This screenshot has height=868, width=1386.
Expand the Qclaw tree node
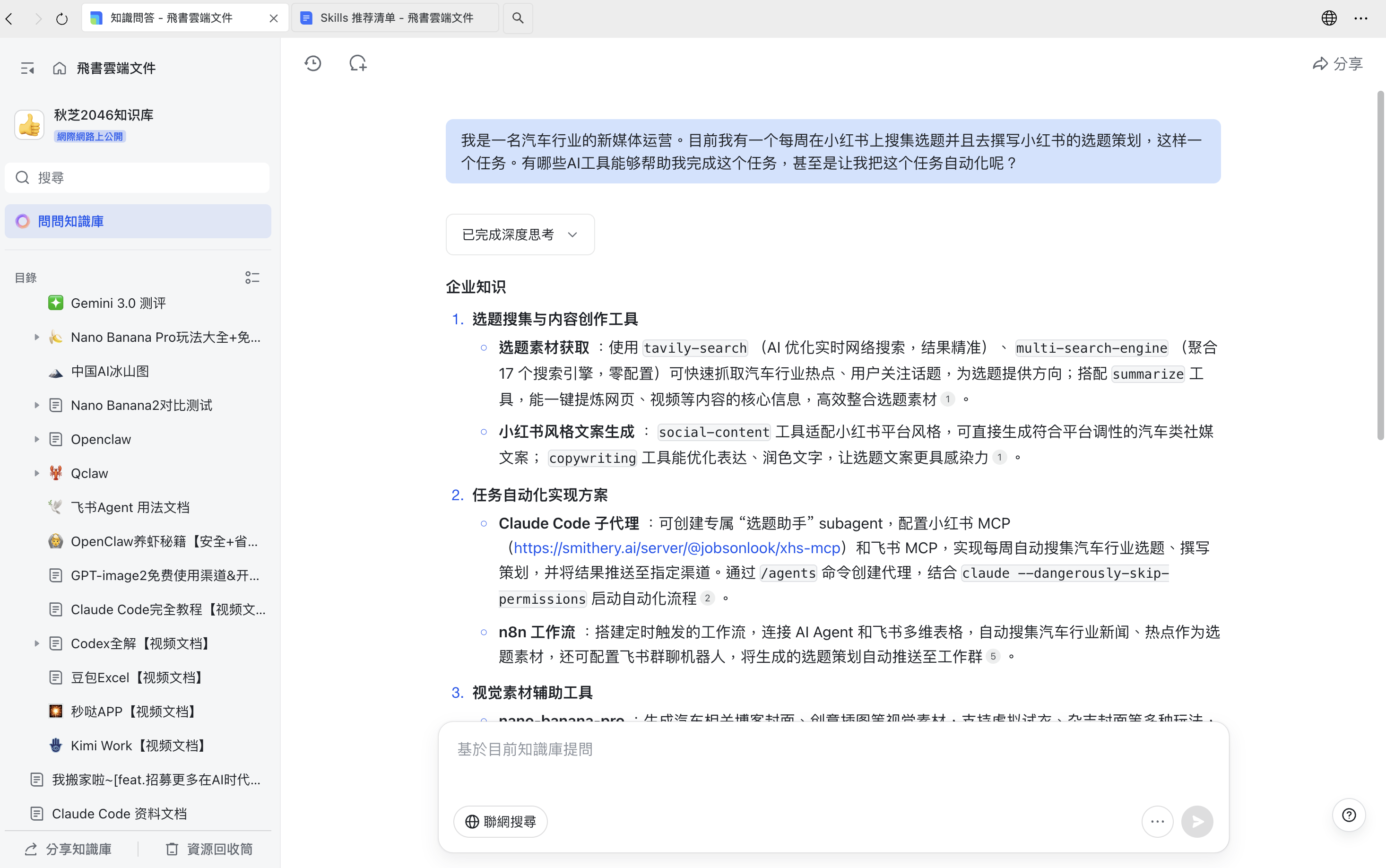click(x=37, y=473)
